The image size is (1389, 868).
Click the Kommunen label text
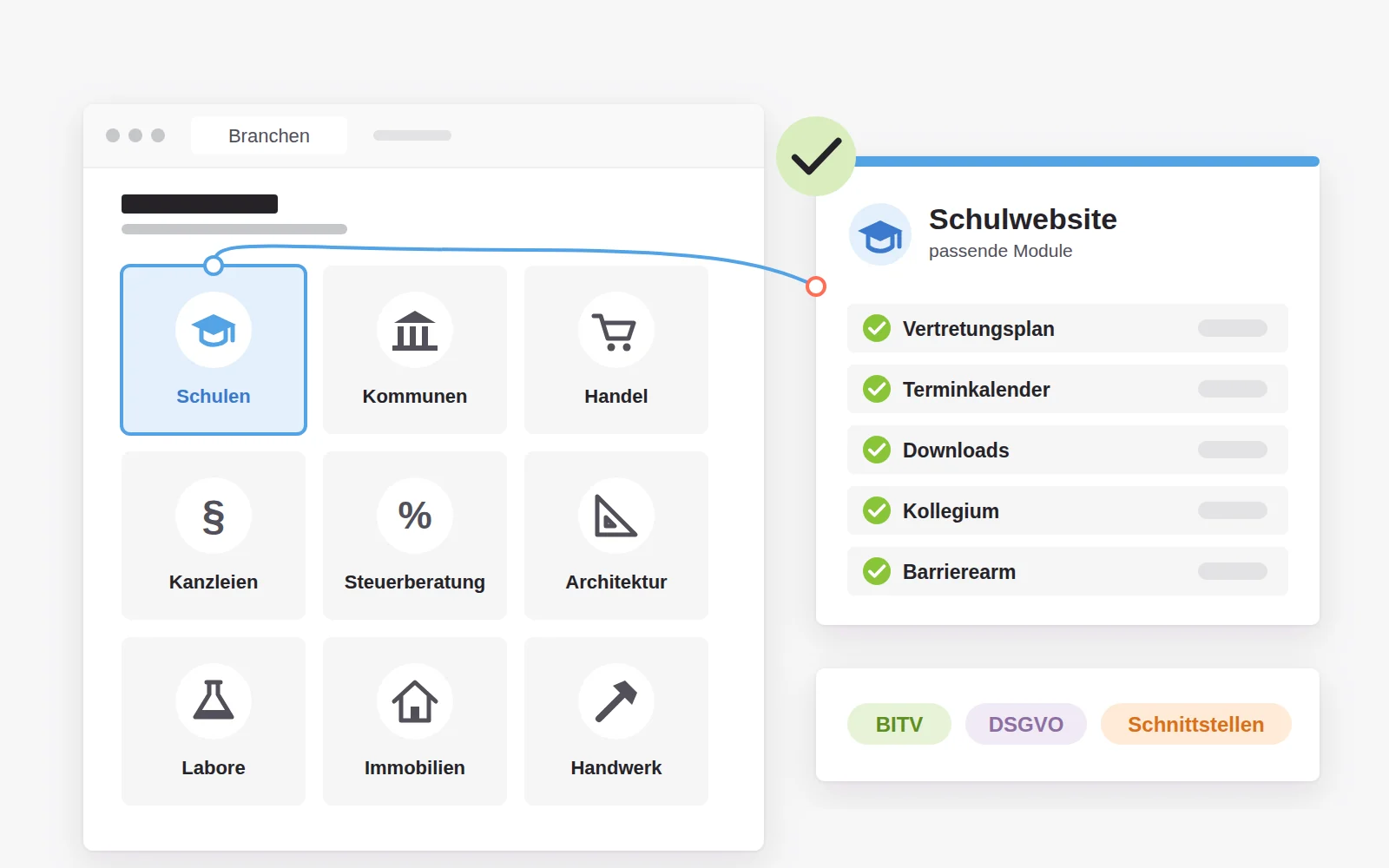point(415,396)
